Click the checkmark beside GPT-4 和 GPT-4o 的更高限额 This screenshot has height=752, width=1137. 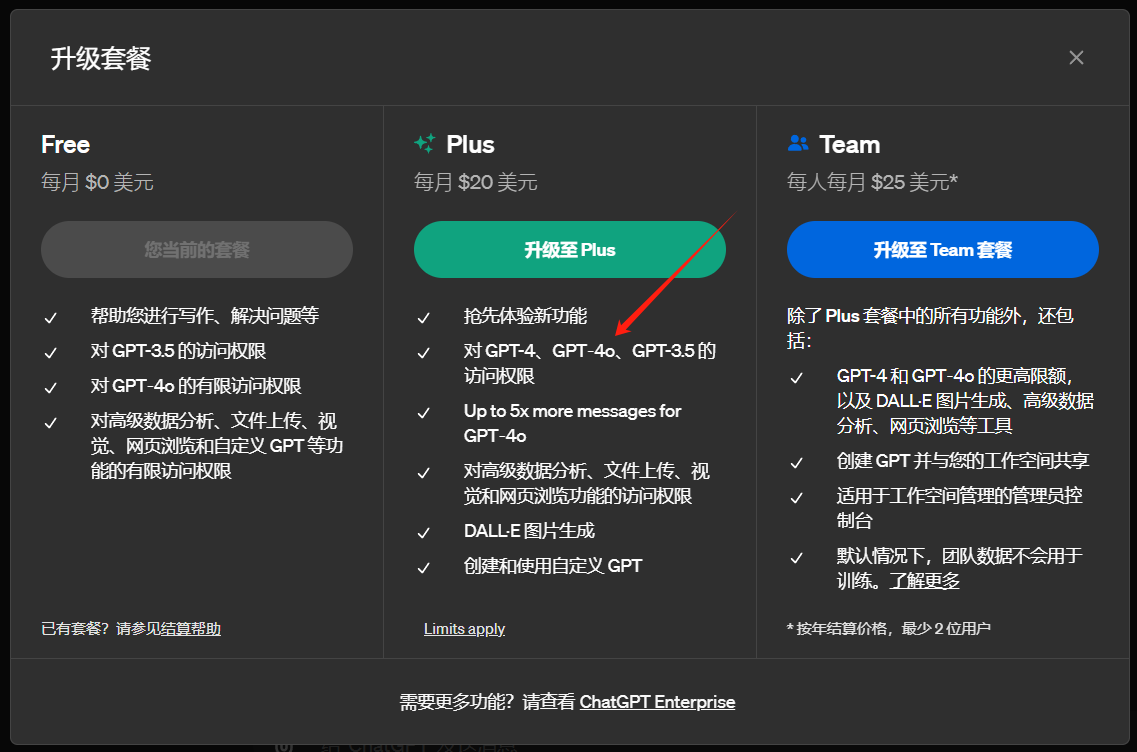point(796,378)
